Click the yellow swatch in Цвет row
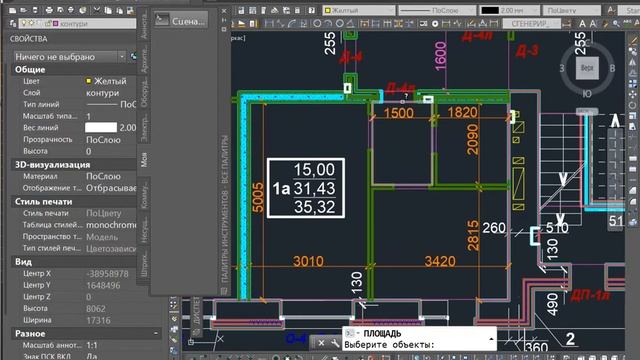 tap(89, 81)
